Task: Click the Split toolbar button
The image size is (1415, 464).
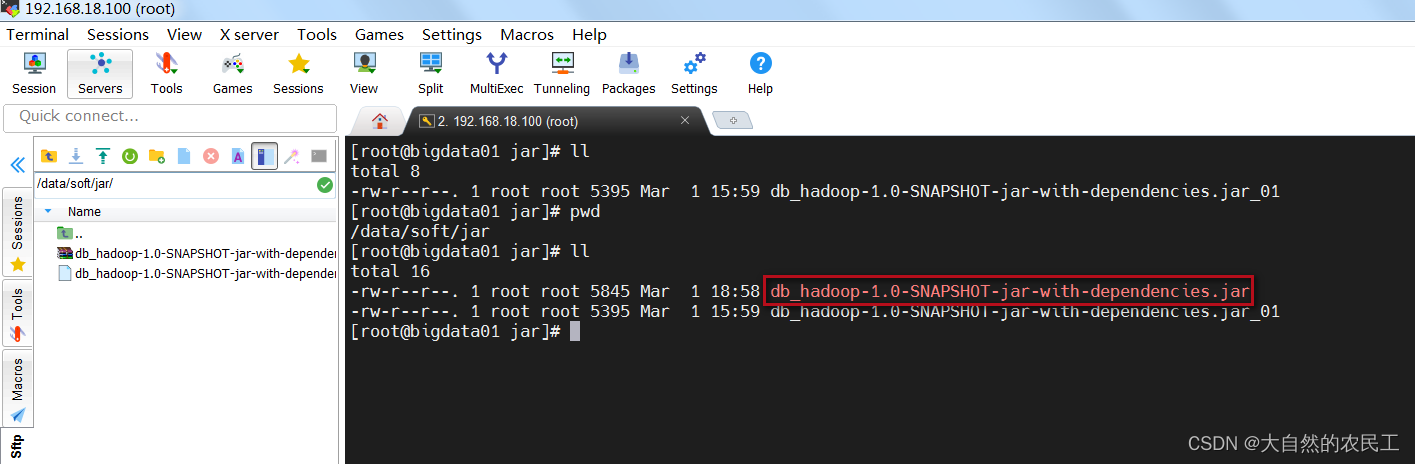Action: 430,74
